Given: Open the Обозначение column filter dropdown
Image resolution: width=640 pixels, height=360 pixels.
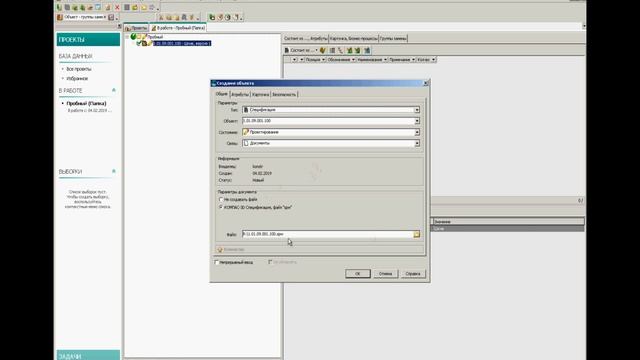Looking at the screenshot, I should [x=353, y=60].
